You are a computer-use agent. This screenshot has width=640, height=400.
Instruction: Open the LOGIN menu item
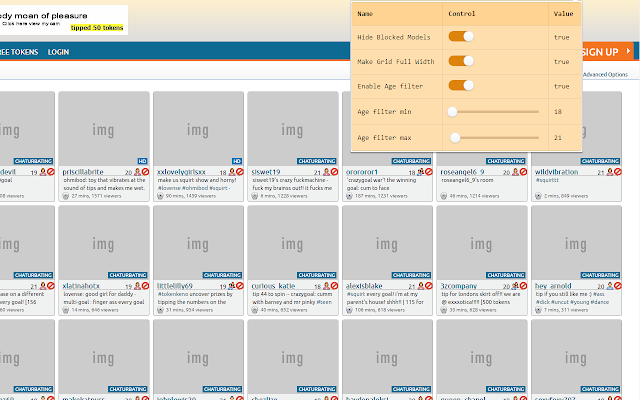(x=58, y=52)
